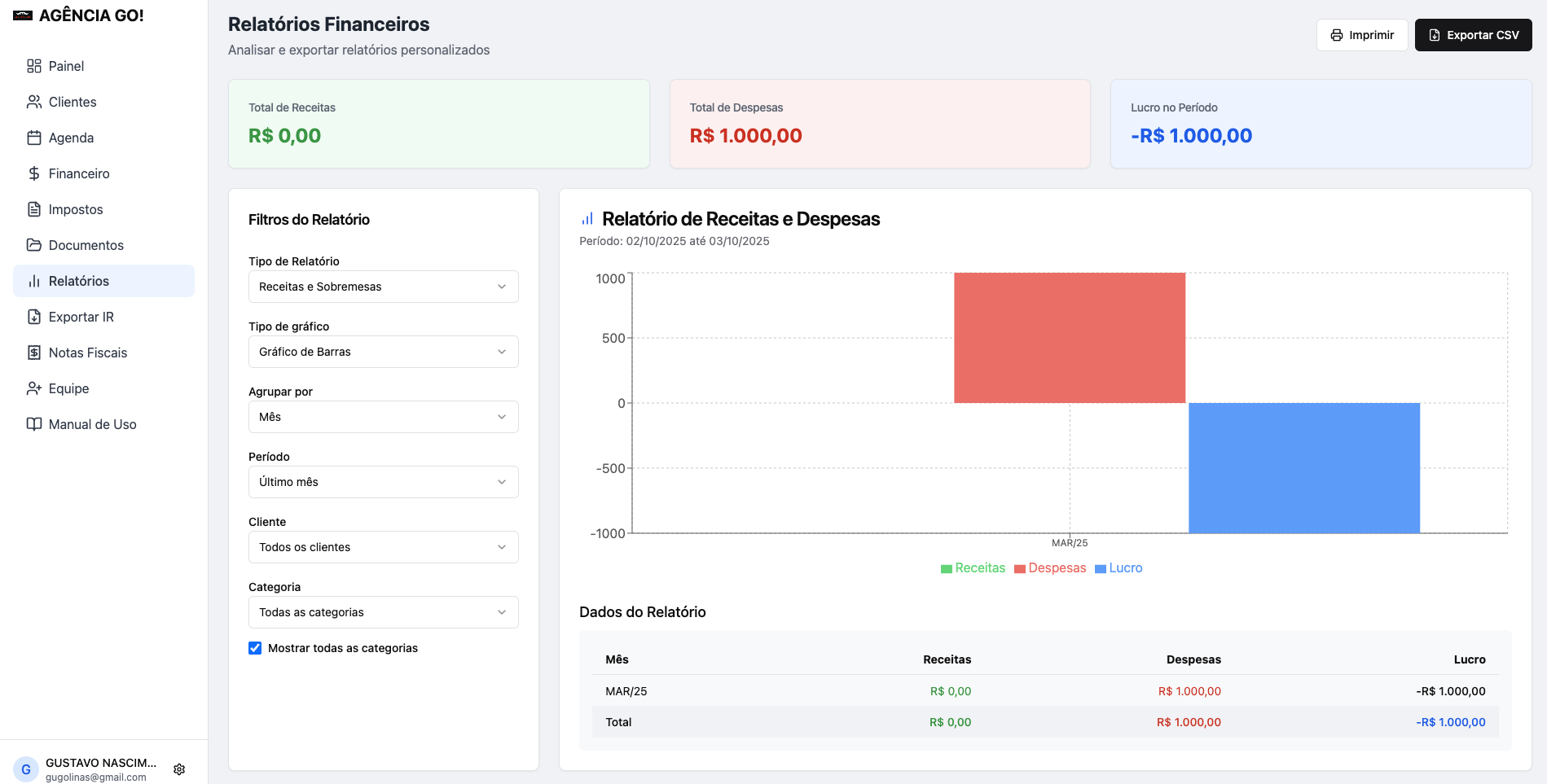
Task: Click the blue Lucro legend swatch
Action: [x=1101, y=569]
